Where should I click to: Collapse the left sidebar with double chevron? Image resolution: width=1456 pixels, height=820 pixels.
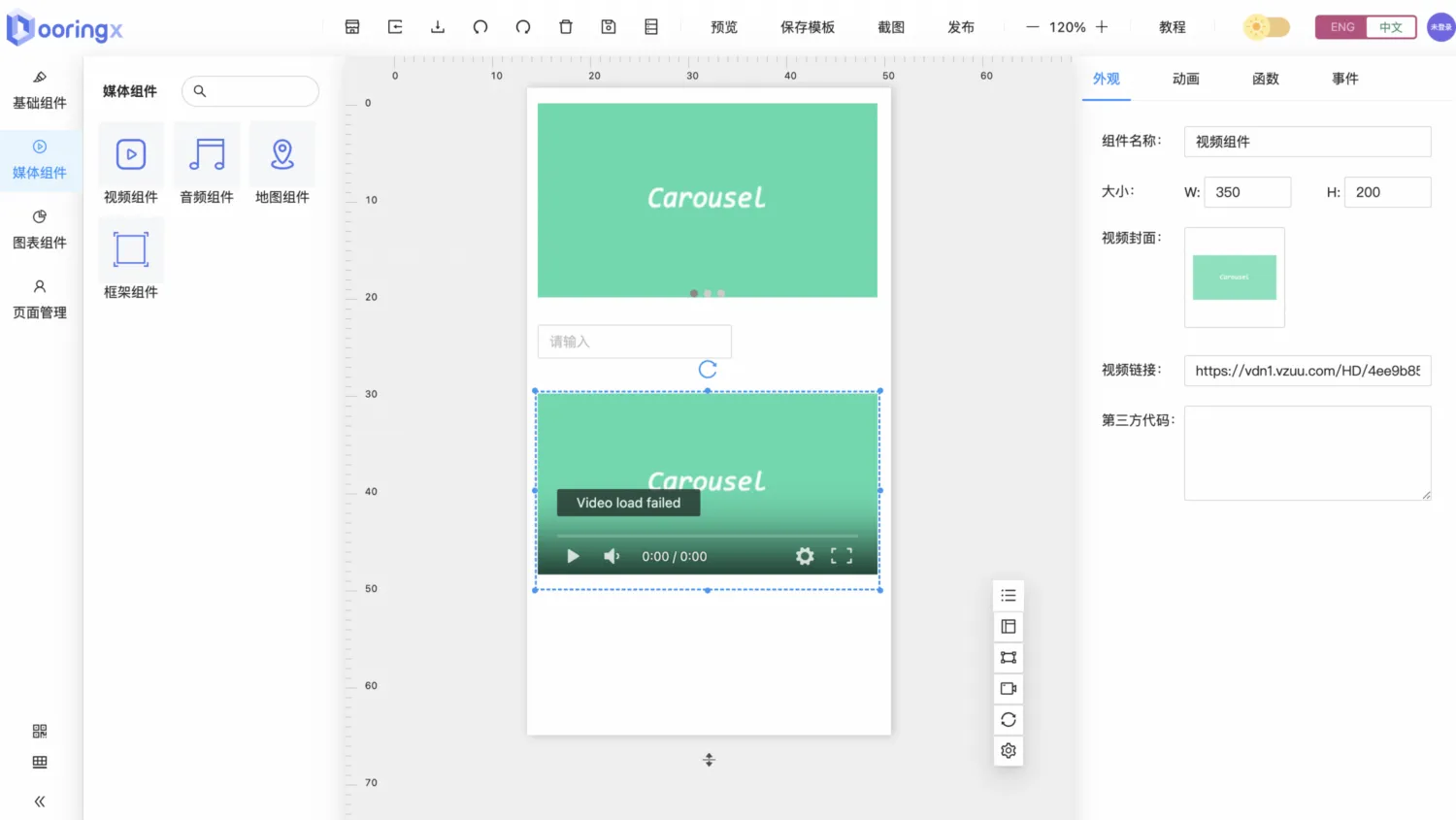pos(40,802)
